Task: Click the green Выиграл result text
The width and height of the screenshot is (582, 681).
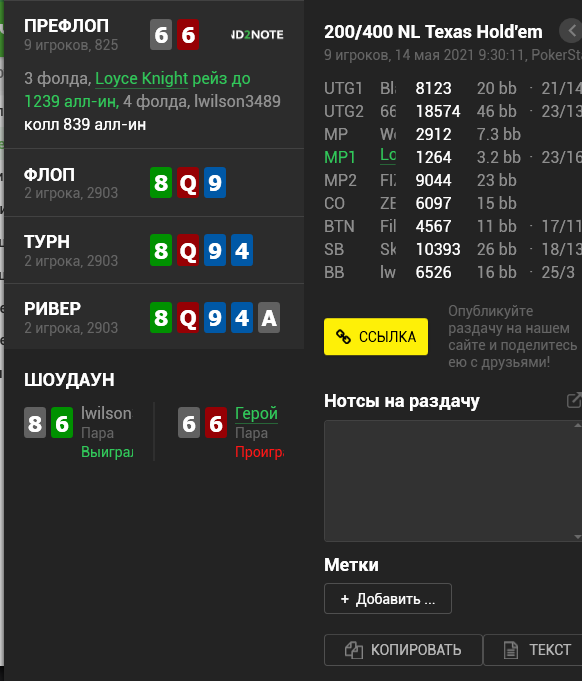Action: 107,452
